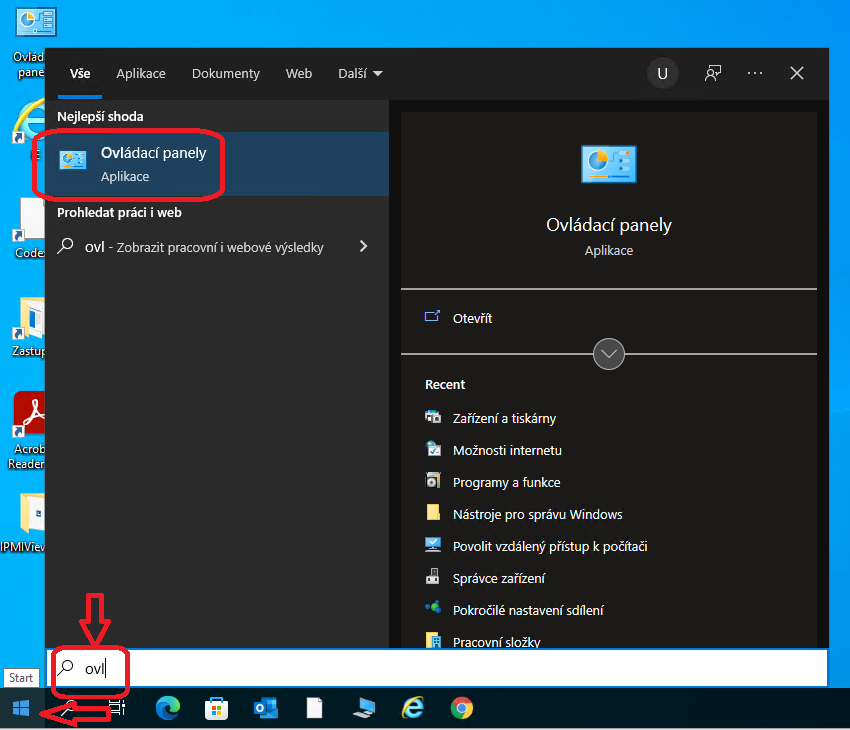
Task: Click the Task View taskbar button
Action: [117, 708]
